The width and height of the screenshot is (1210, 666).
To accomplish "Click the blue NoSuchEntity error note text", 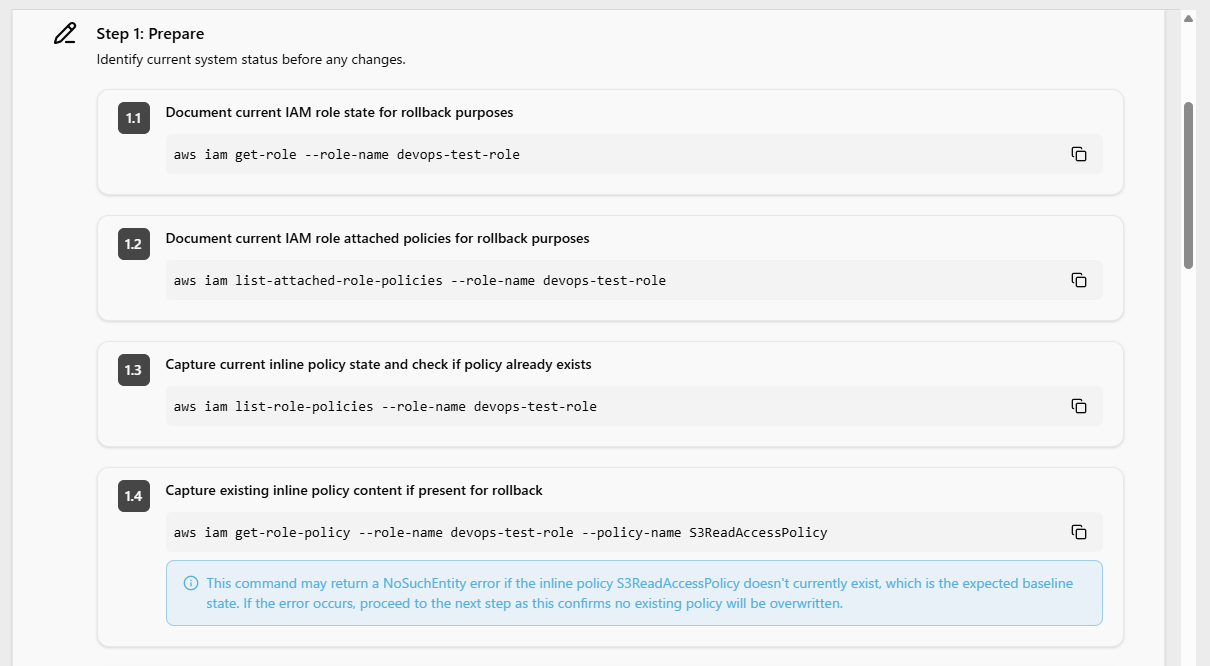I will [x=639, y=593].
